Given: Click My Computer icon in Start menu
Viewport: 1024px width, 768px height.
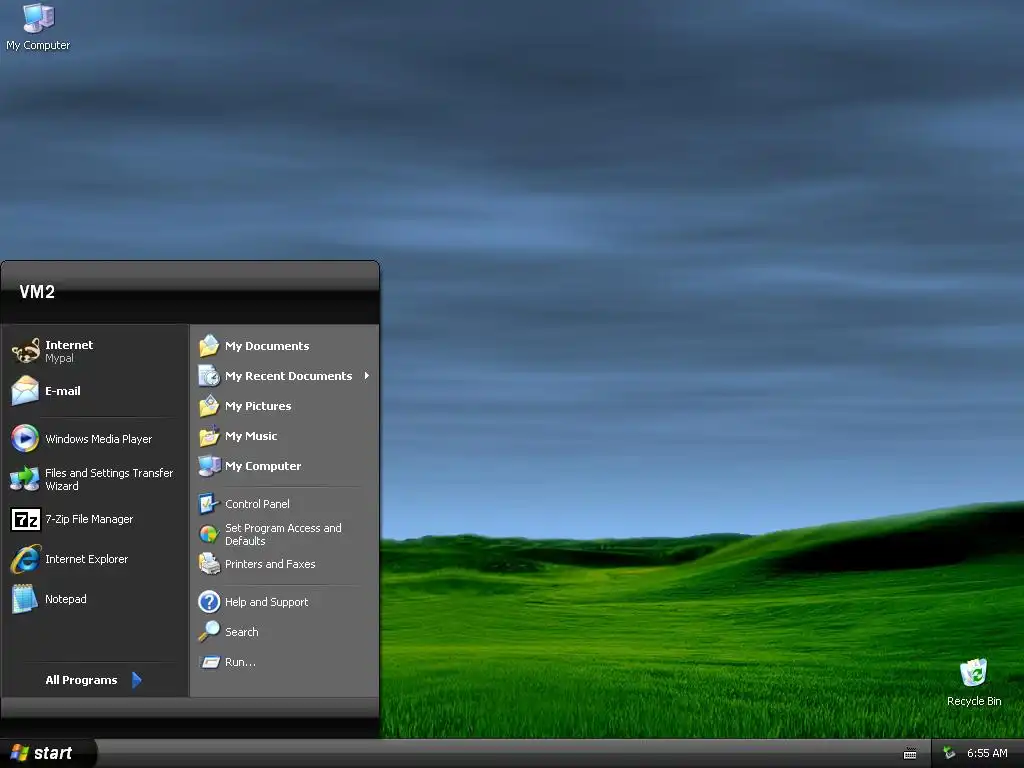Looking at the screenshot, I should tap(209, 466).
